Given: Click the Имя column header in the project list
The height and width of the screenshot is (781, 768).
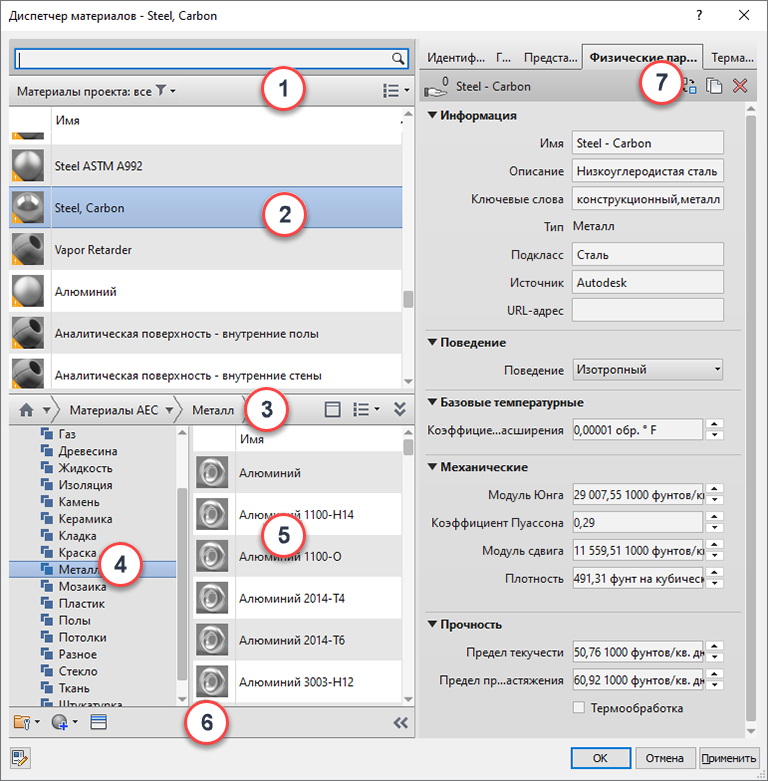Looking at the screenshot, I should pos(67,120).
